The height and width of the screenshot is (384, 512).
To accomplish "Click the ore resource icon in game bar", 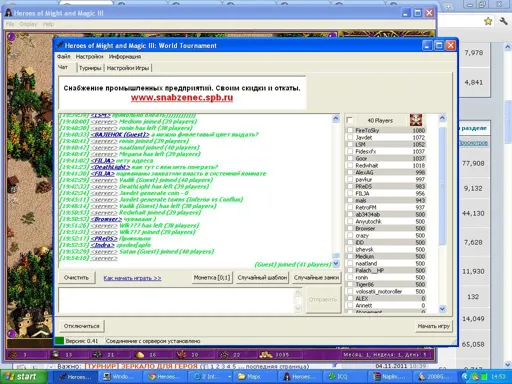I will point(97,355).
